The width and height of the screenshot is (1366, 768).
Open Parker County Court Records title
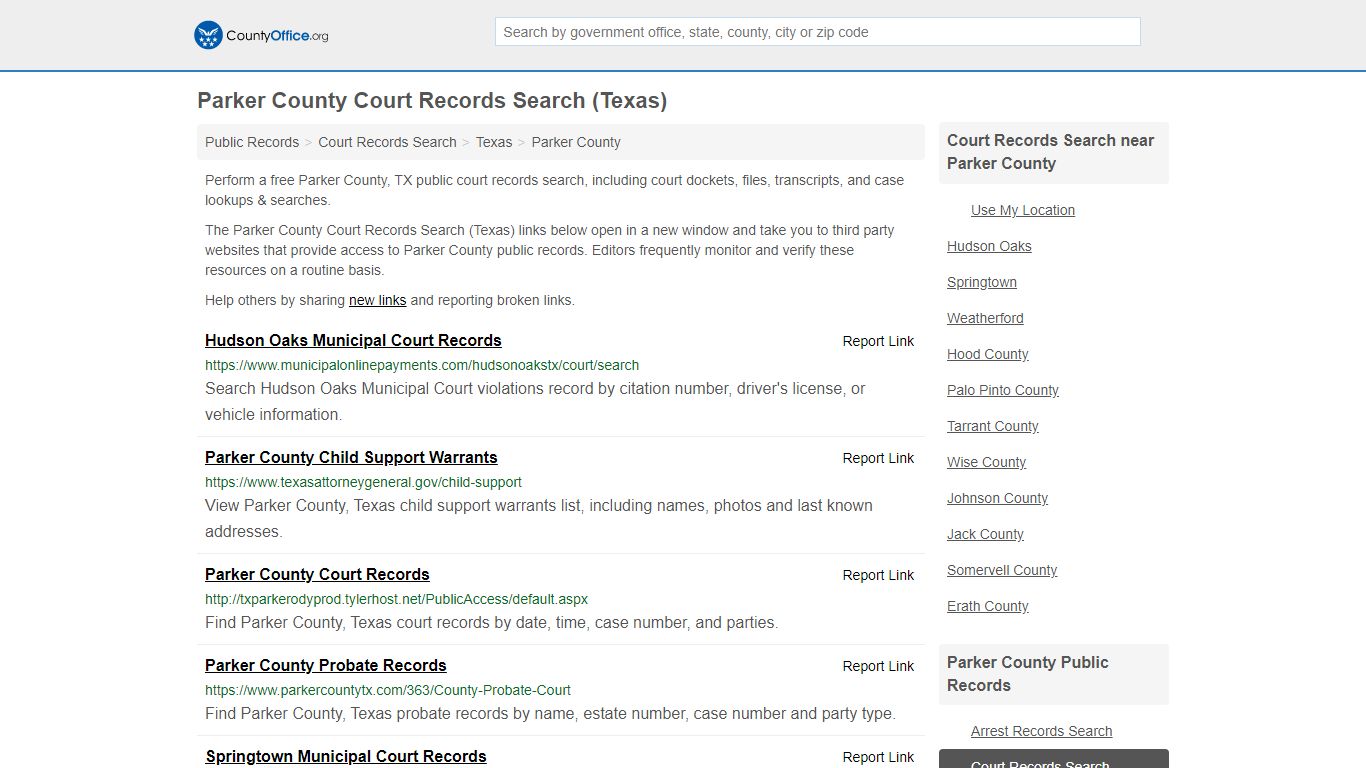coord(317,574)
